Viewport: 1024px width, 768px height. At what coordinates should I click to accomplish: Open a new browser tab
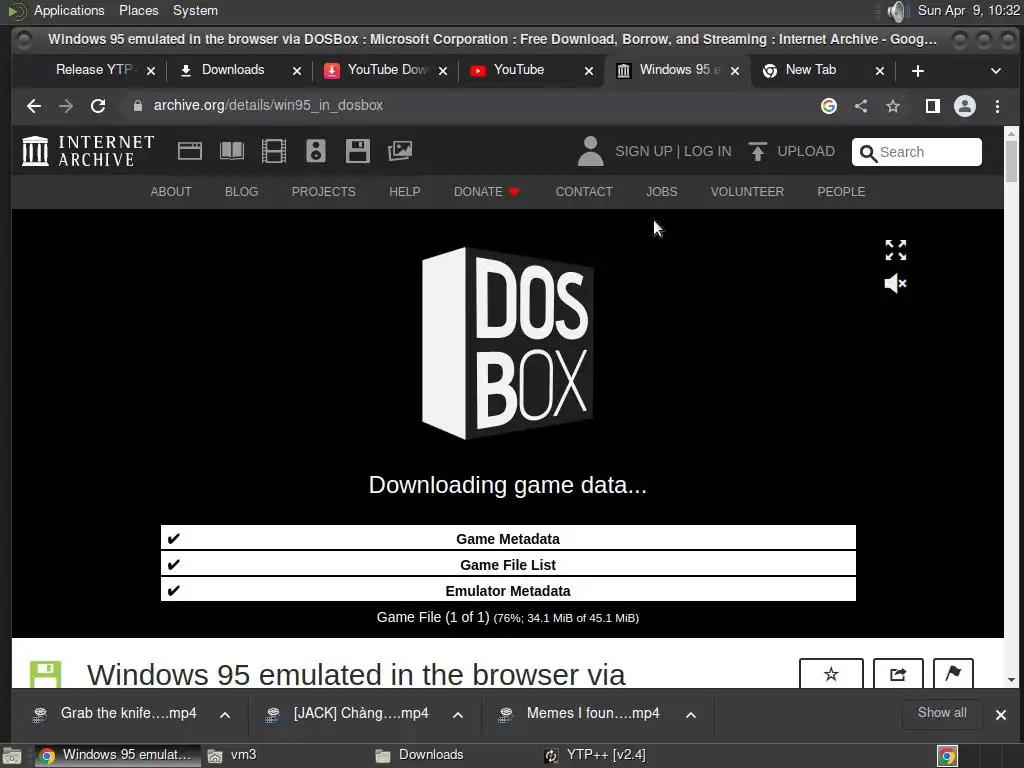click(918, 71)
